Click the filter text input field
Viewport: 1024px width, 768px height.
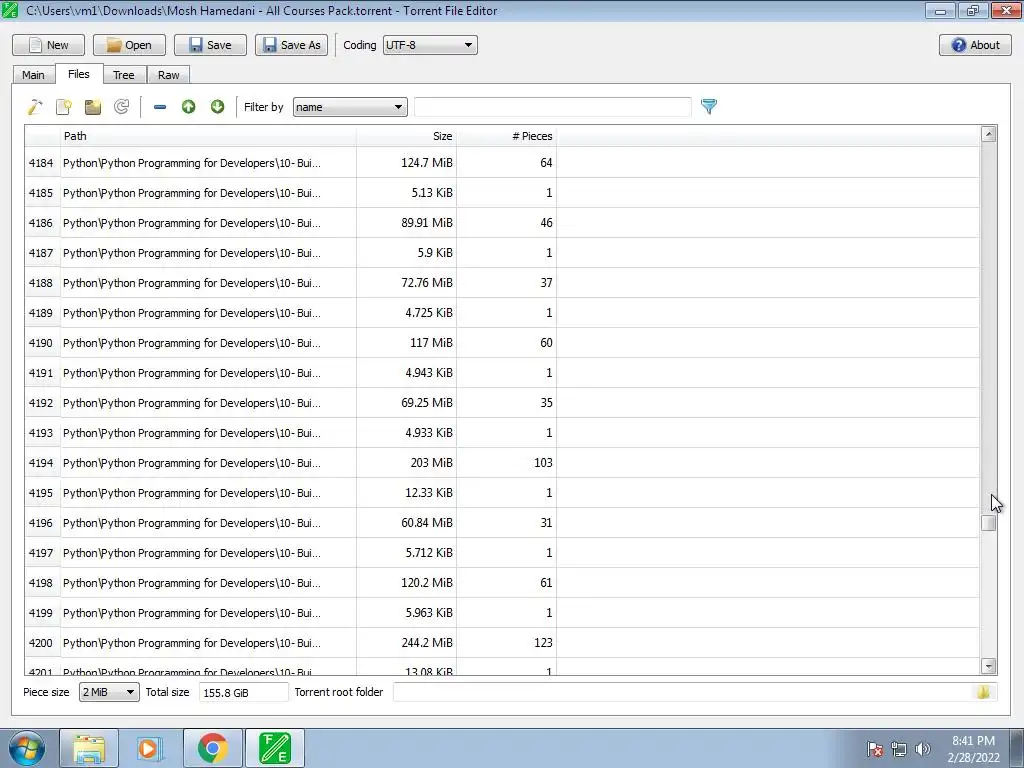click(552, 107)
